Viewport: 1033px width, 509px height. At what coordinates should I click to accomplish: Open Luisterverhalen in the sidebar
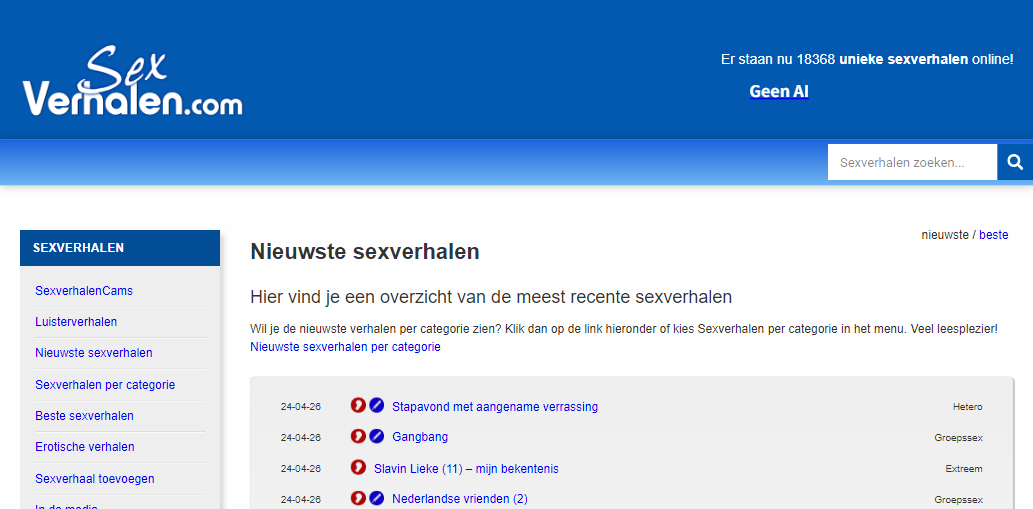(76, 322)
